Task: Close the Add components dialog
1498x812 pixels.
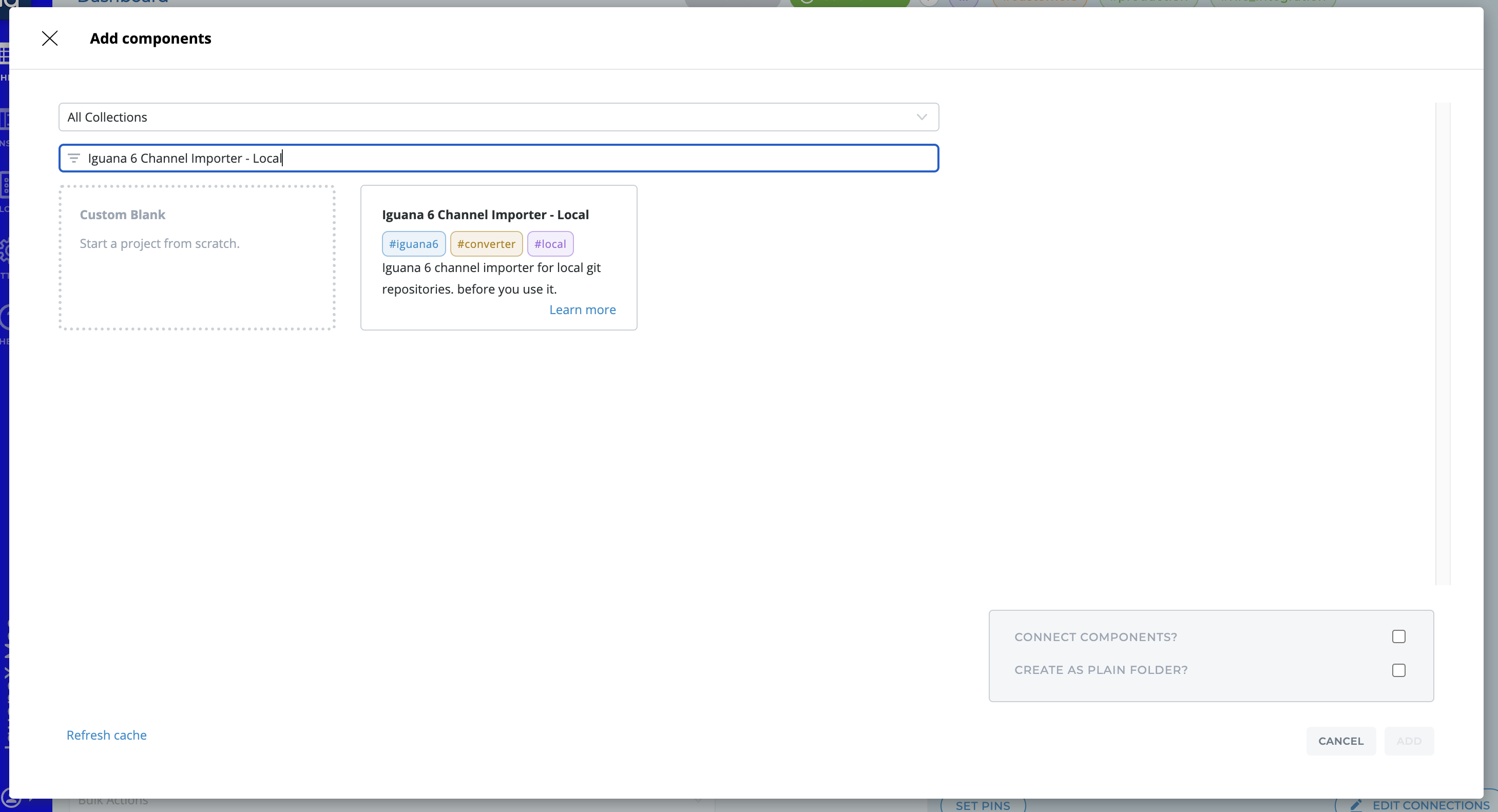Action: tap(50, 38)
